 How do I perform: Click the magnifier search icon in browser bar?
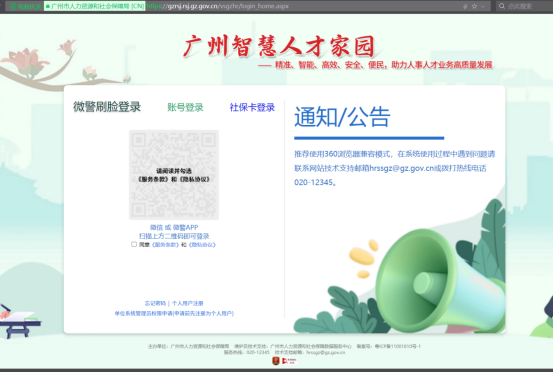point(502,6)
